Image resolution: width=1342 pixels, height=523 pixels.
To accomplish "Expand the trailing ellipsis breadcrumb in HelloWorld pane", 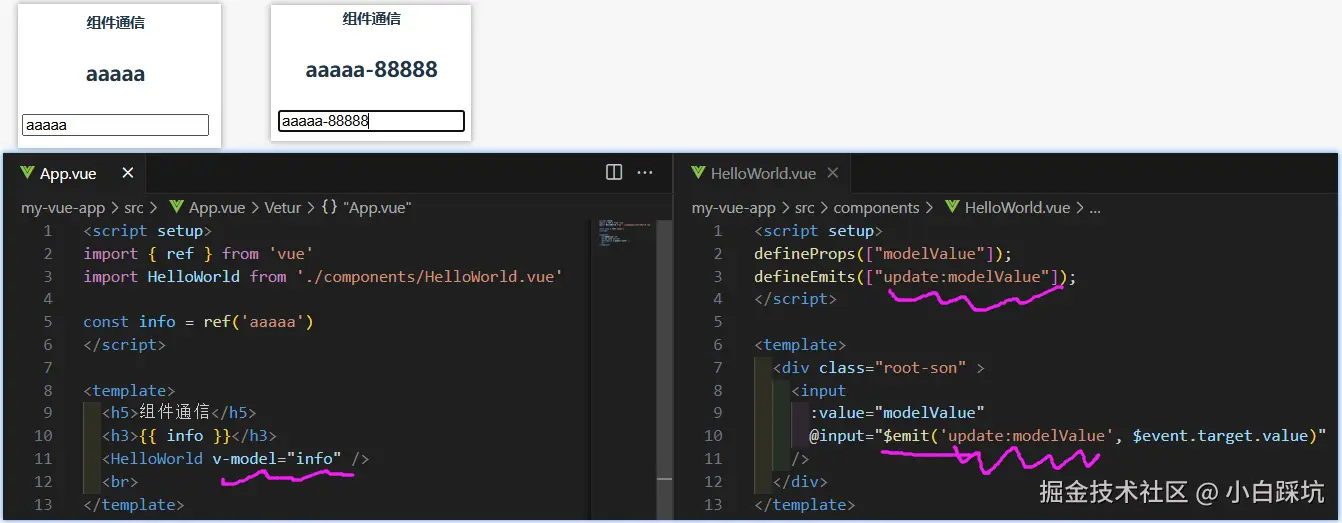I will point(1094,208).
